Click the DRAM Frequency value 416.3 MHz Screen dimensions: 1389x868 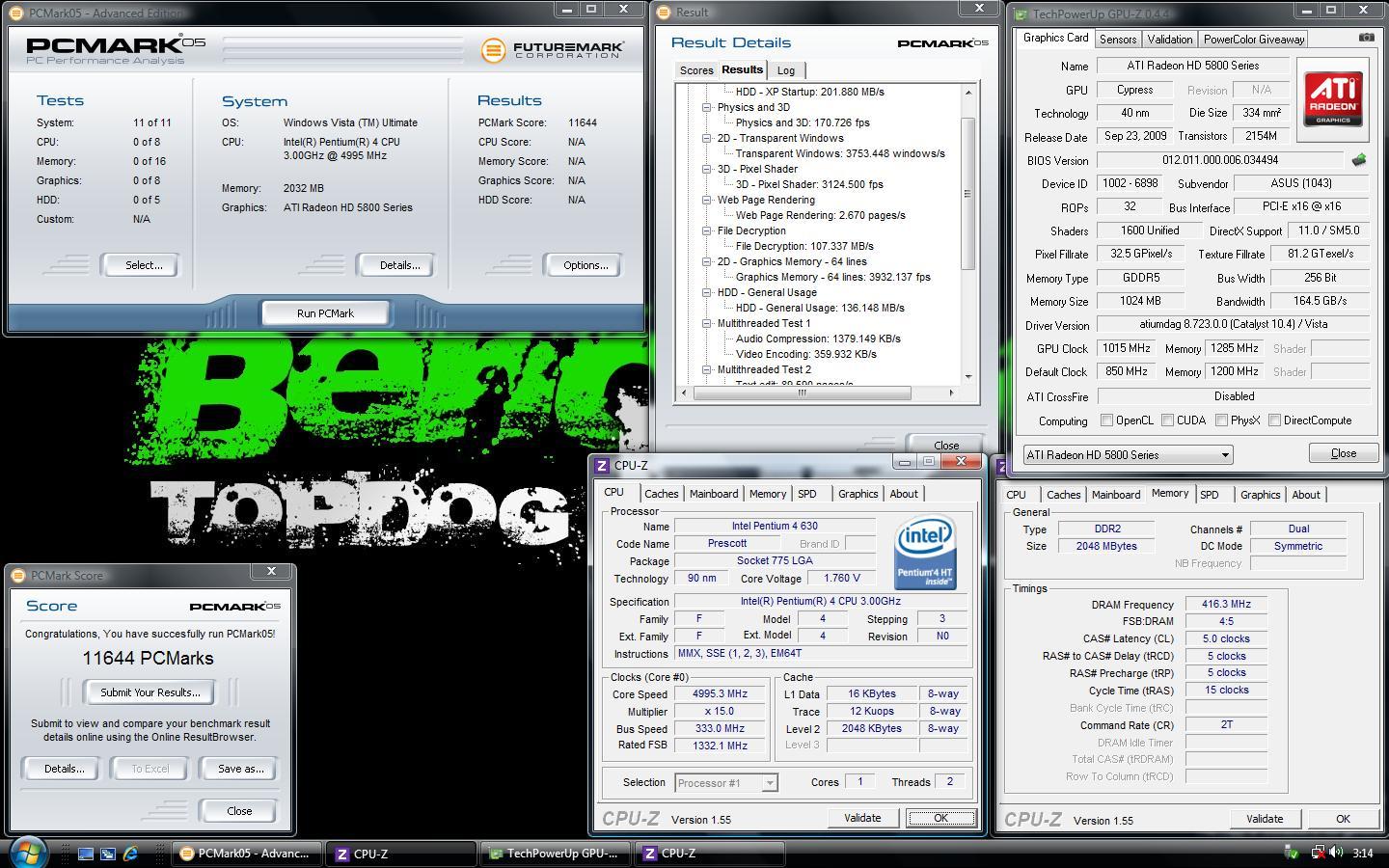[x=1226, y=605]
